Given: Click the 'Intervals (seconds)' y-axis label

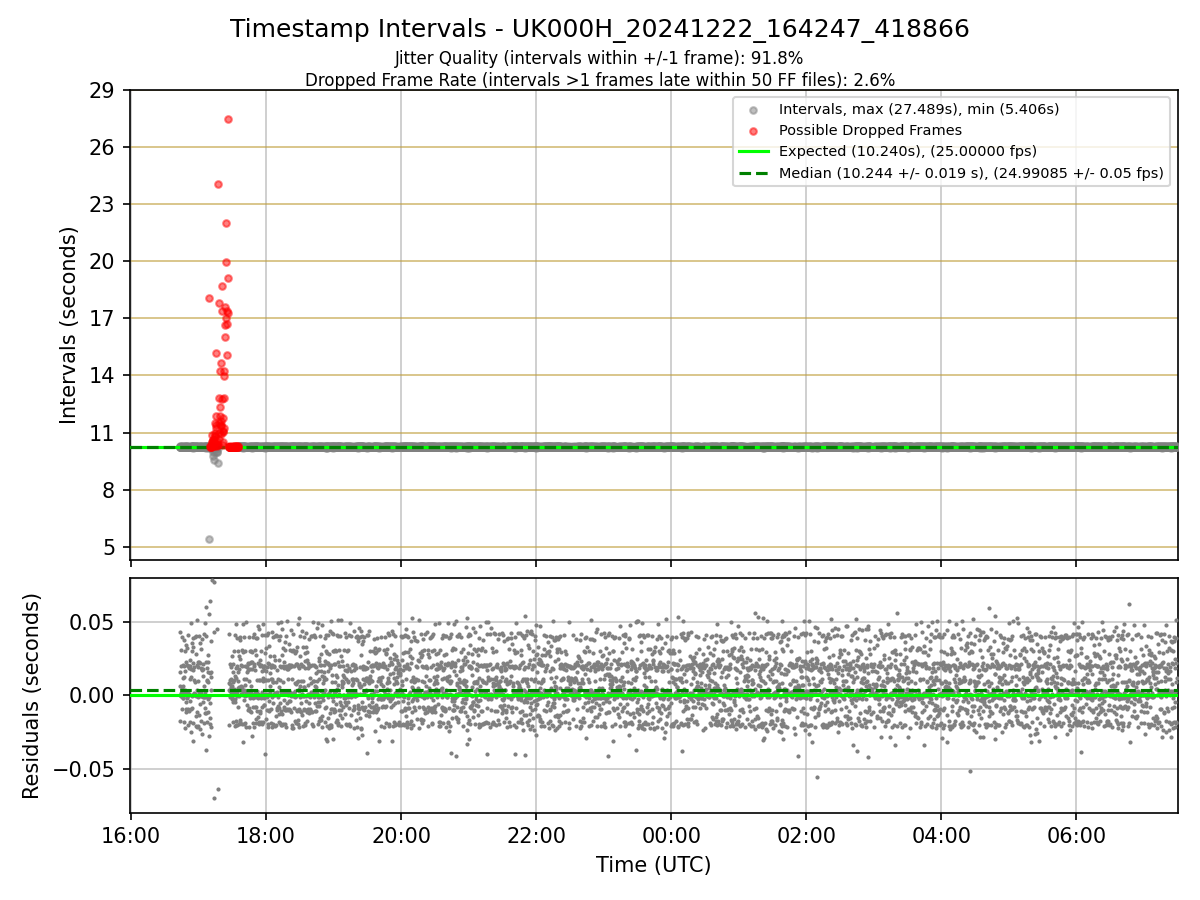Looking at the screenshot, I should click(68, 325).
